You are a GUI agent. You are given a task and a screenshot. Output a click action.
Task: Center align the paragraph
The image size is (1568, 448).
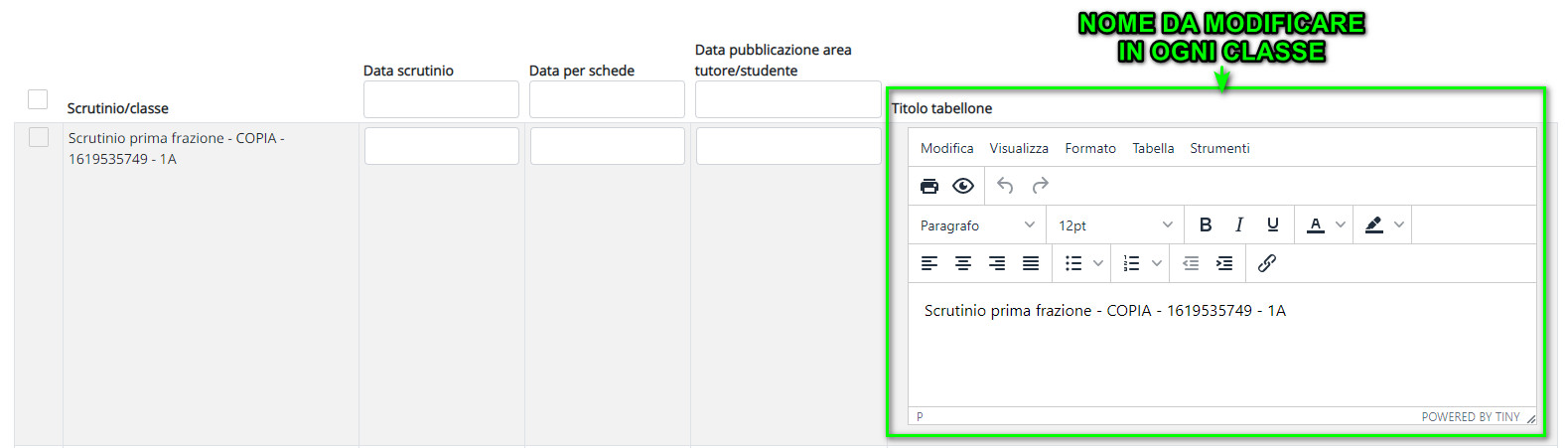coord(963,263)
